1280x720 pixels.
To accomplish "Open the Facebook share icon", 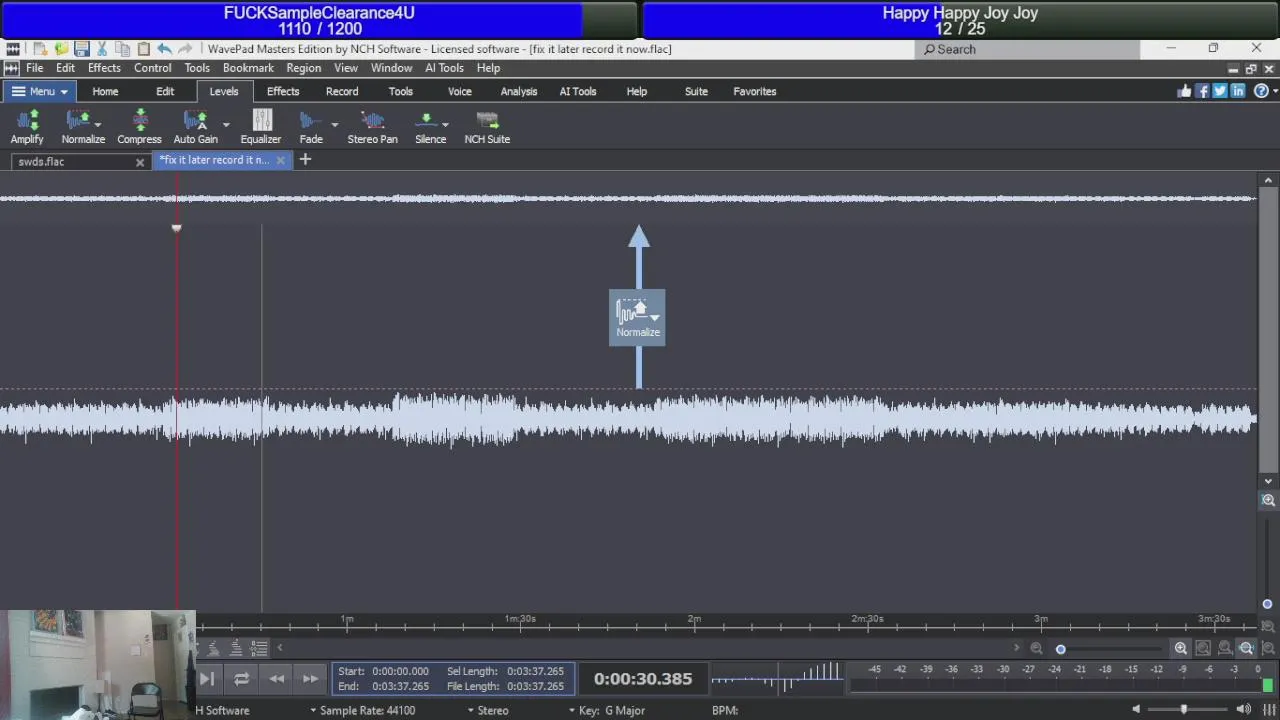I will coord(1203,91).
